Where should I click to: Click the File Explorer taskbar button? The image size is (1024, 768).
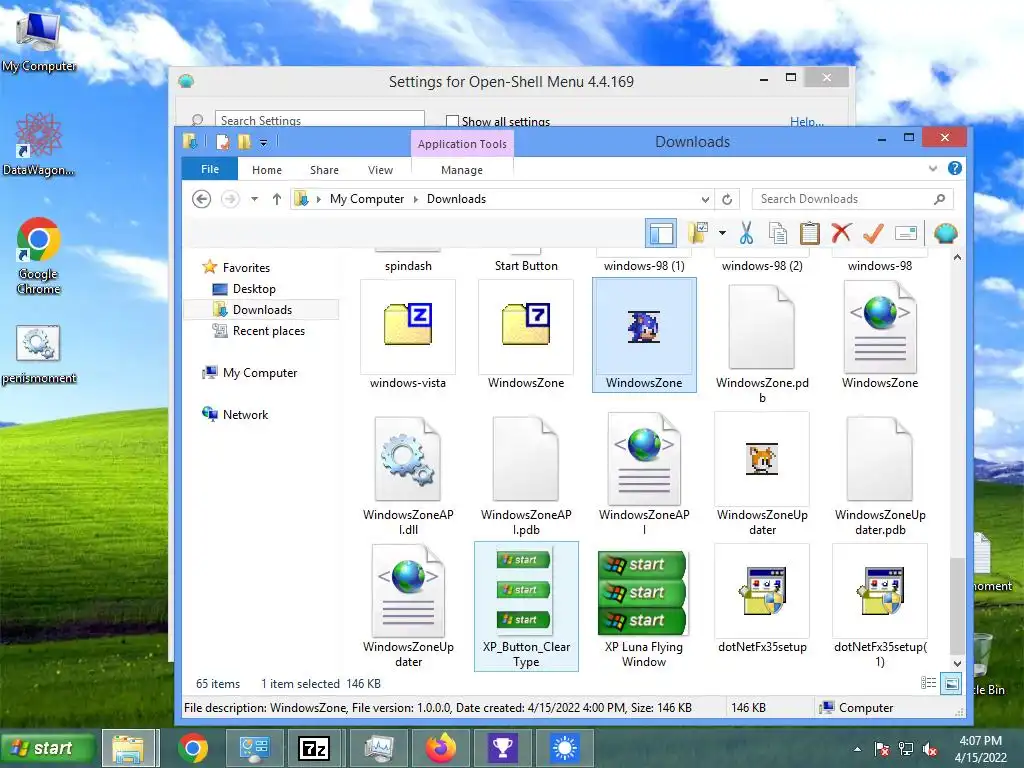coord(129,748)
